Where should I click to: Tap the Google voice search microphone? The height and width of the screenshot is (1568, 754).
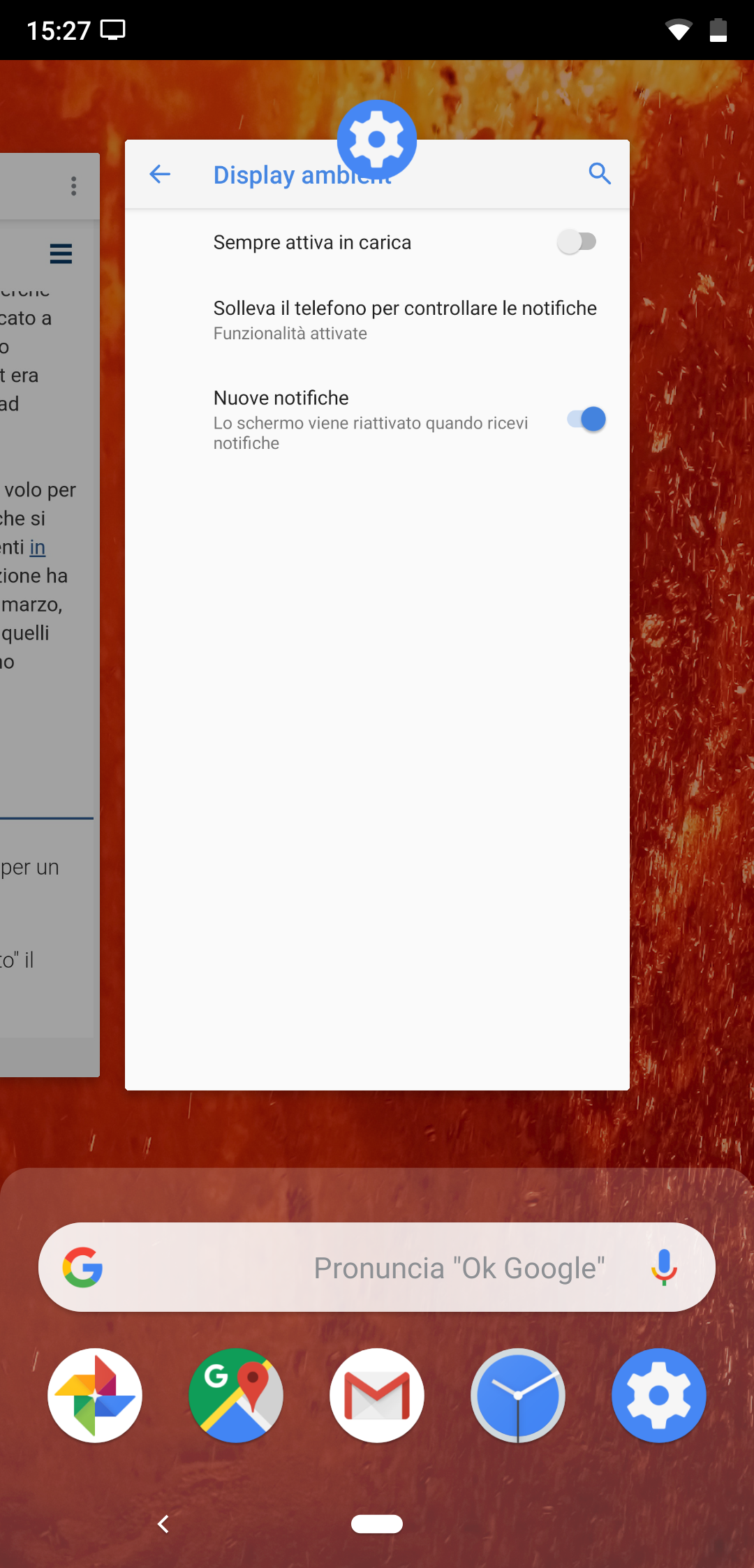tap(664, 1267)
